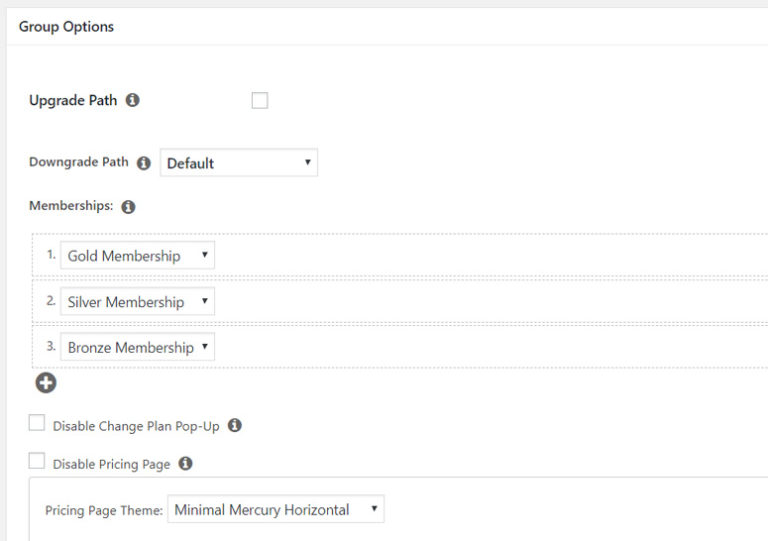
Task: Expand the Bronze Membership dropdown
Action: coord(138,348)
